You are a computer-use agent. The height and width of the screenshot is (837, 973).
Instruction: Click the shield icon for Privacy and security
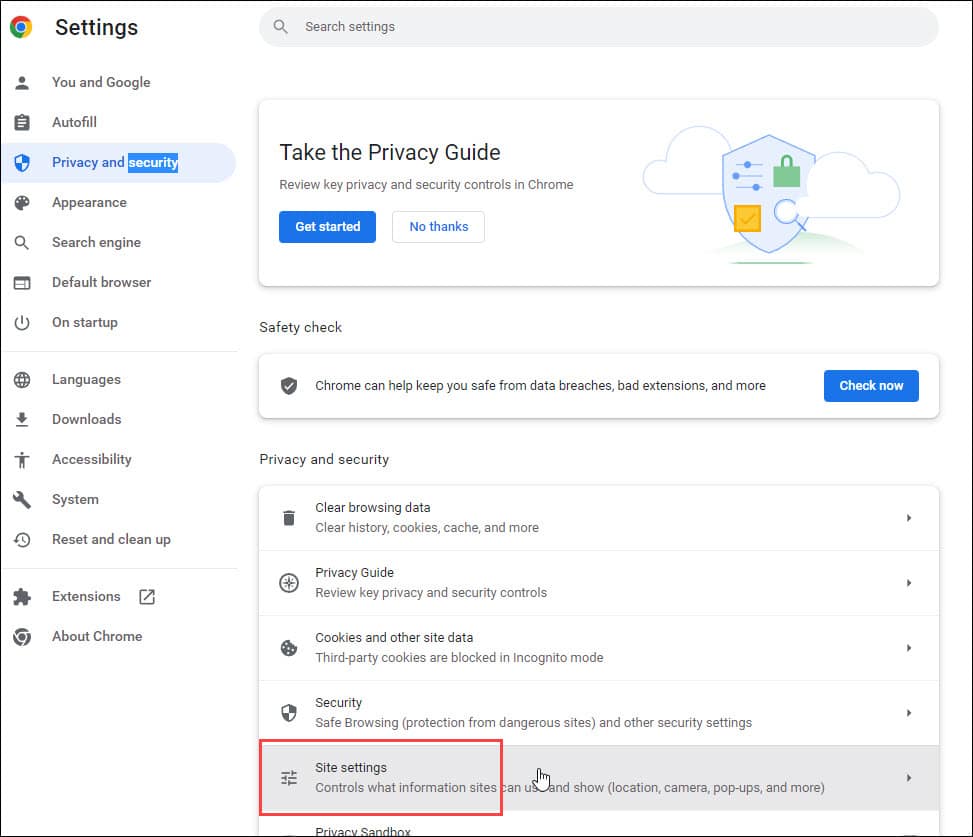point(22,163)
